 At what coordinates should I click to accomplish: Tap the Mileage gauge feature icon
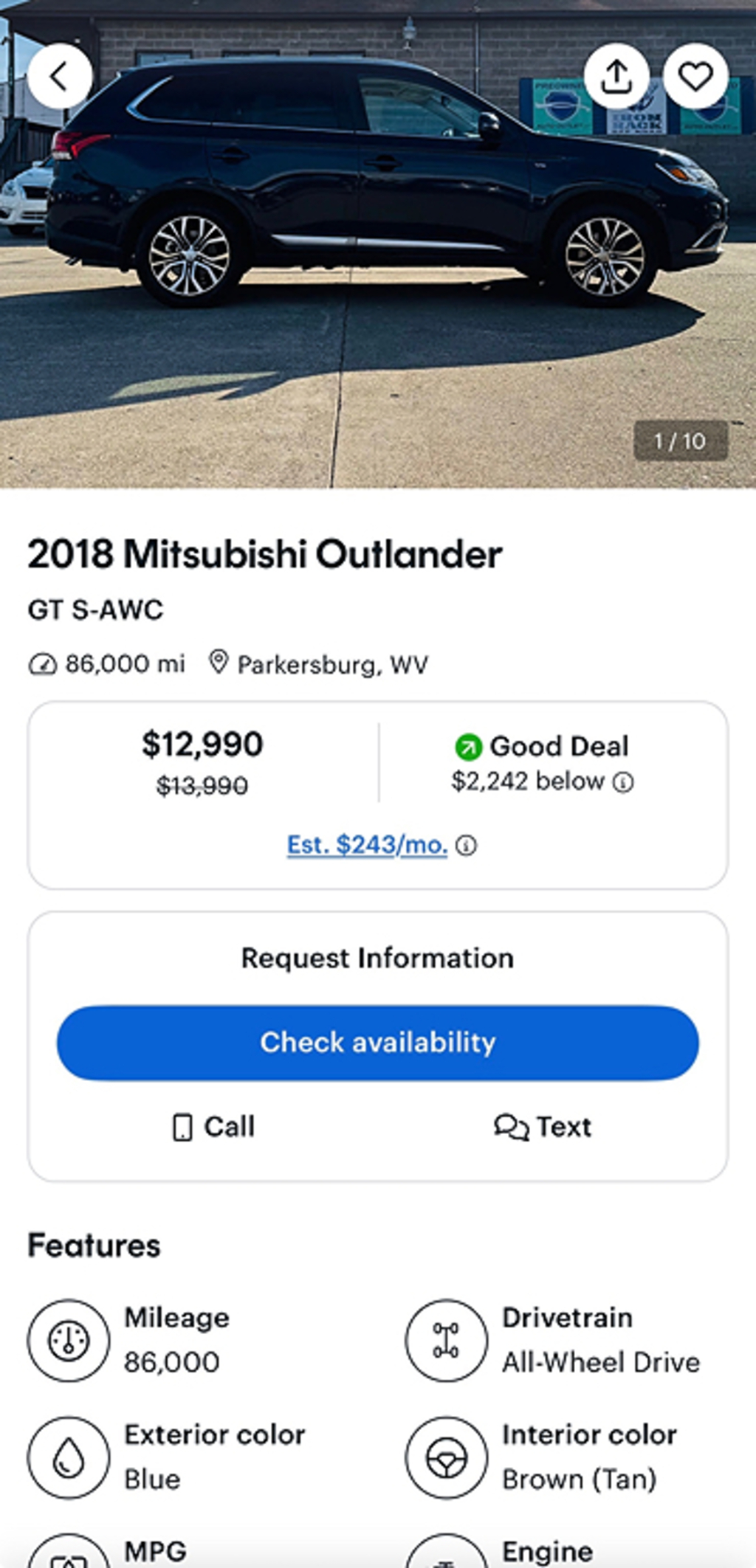coord(69,1340)
